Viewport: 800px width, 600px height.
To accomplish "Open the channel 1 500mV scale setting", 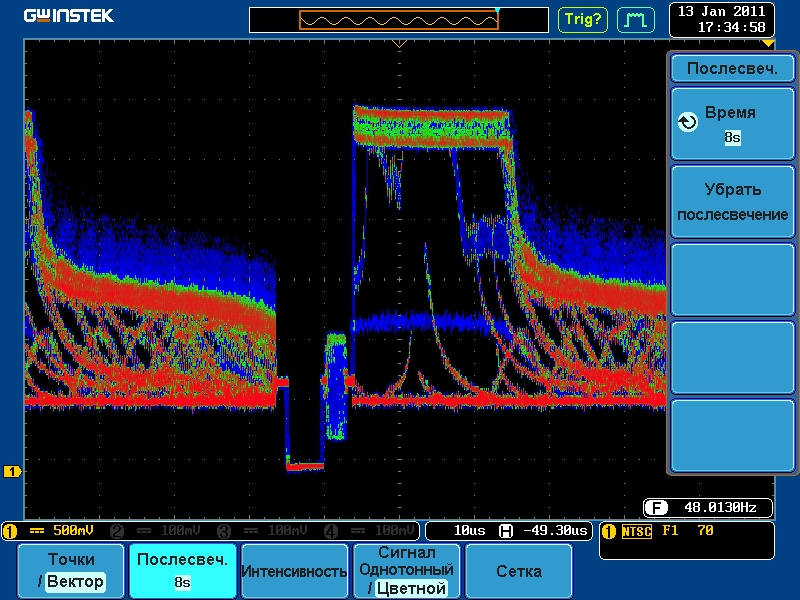I will coord(58,530).
